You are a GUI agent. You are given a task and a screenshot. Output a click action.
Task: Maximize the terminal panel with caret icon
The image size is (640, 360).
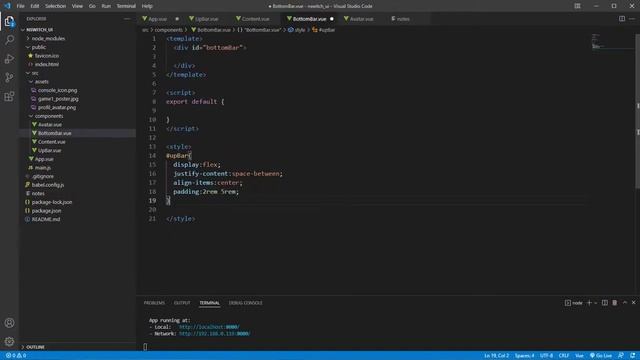625,303
